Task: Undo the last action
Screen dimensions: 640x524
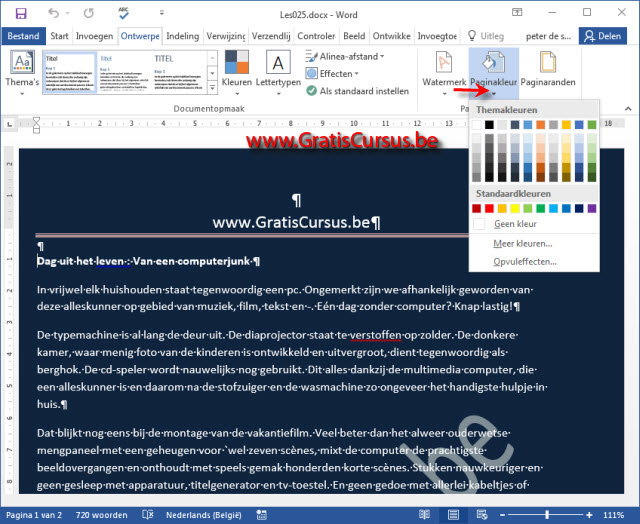Action: pyautogui.click(x=54, y=13)
